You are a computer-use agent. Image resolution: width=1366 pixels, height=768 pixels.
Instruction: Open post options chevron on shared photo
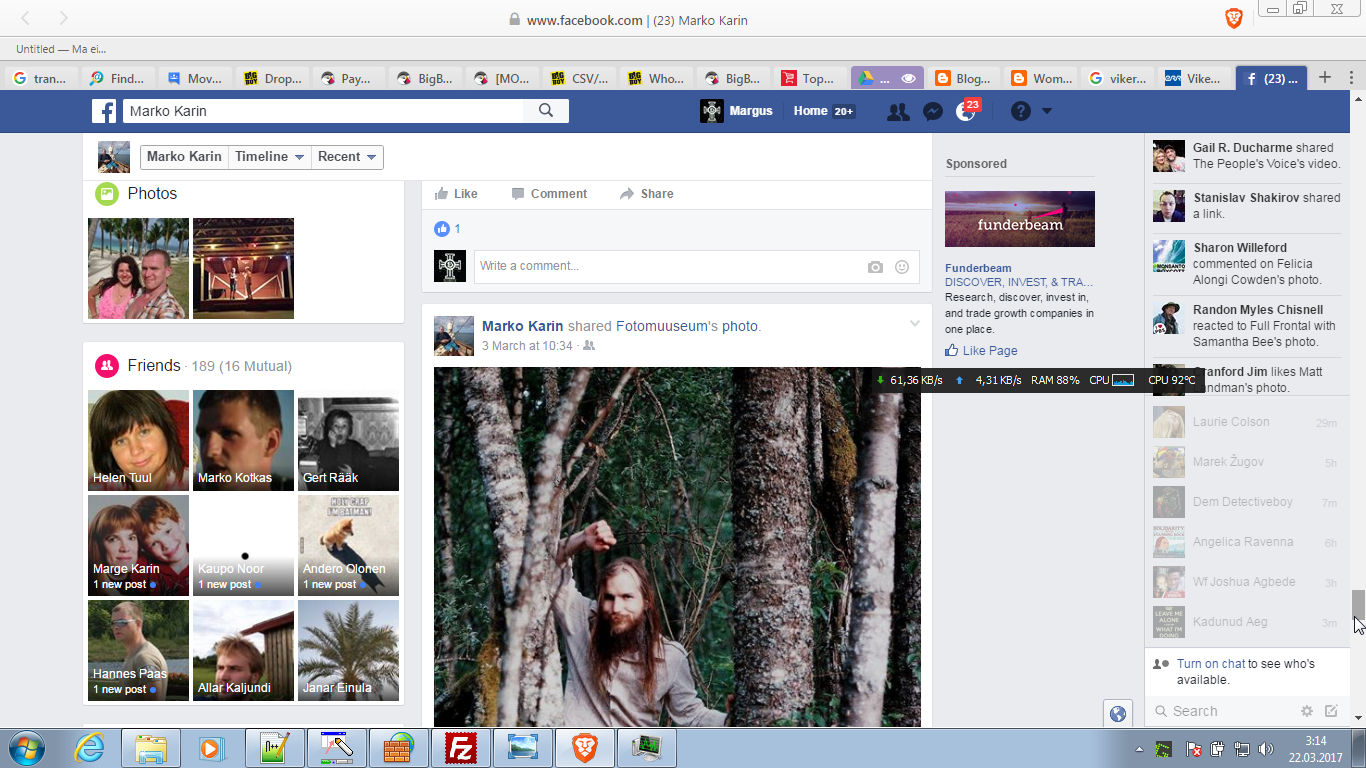[x=914, y=324]
